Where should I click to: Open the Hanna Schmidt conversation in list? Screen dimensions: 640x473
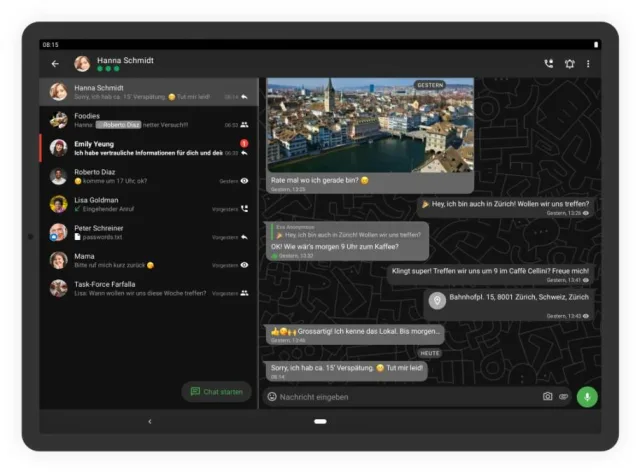(149, 92)
